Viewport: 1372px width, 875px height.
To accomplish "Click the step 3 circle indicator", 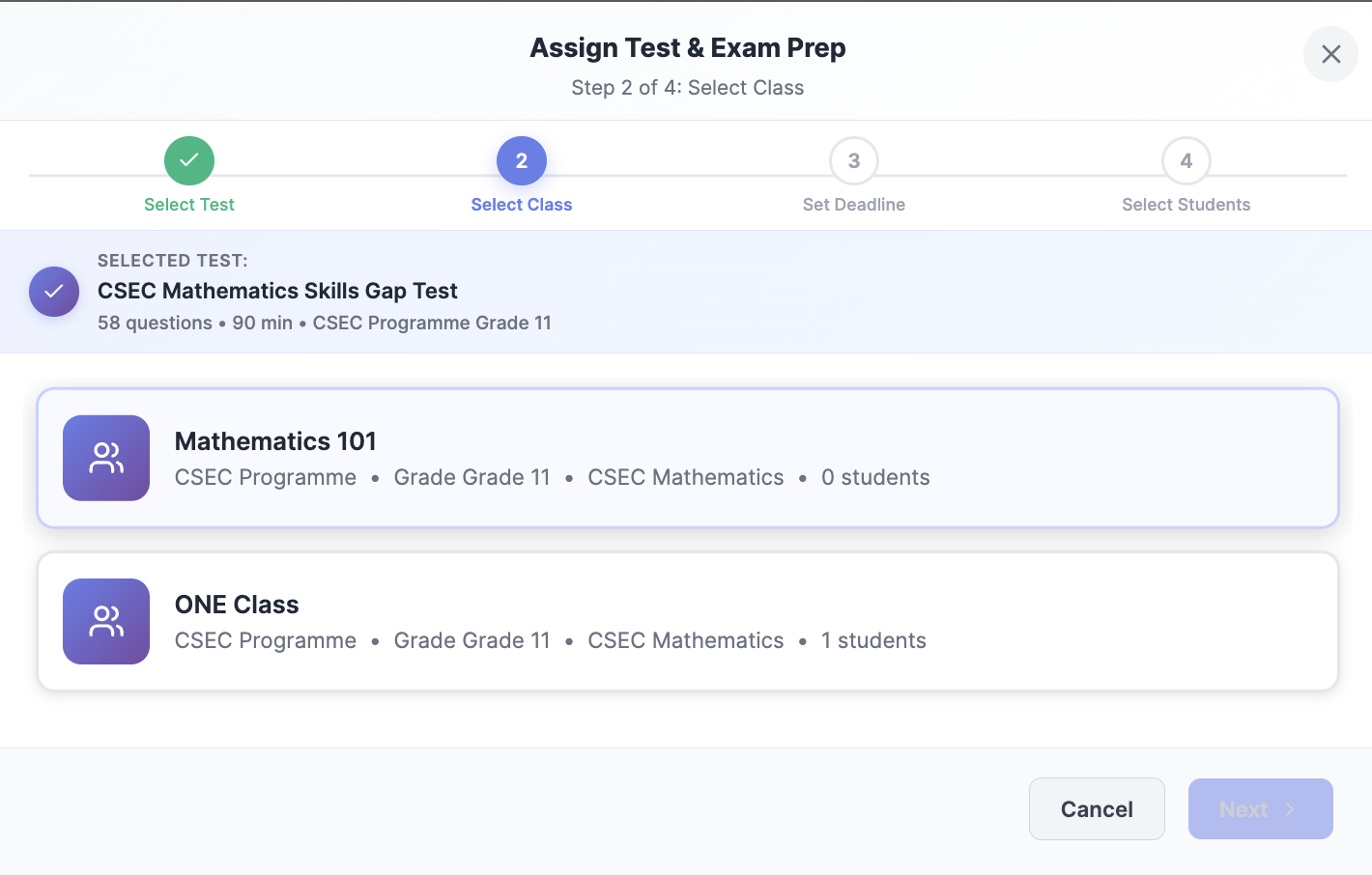I will point(854,160).
